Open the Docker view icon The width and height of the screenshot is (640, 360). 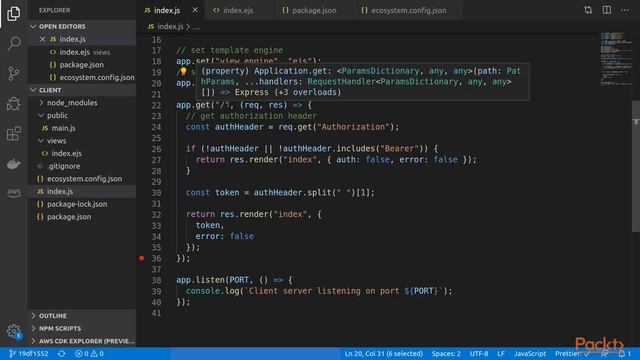tap(13, 164)
